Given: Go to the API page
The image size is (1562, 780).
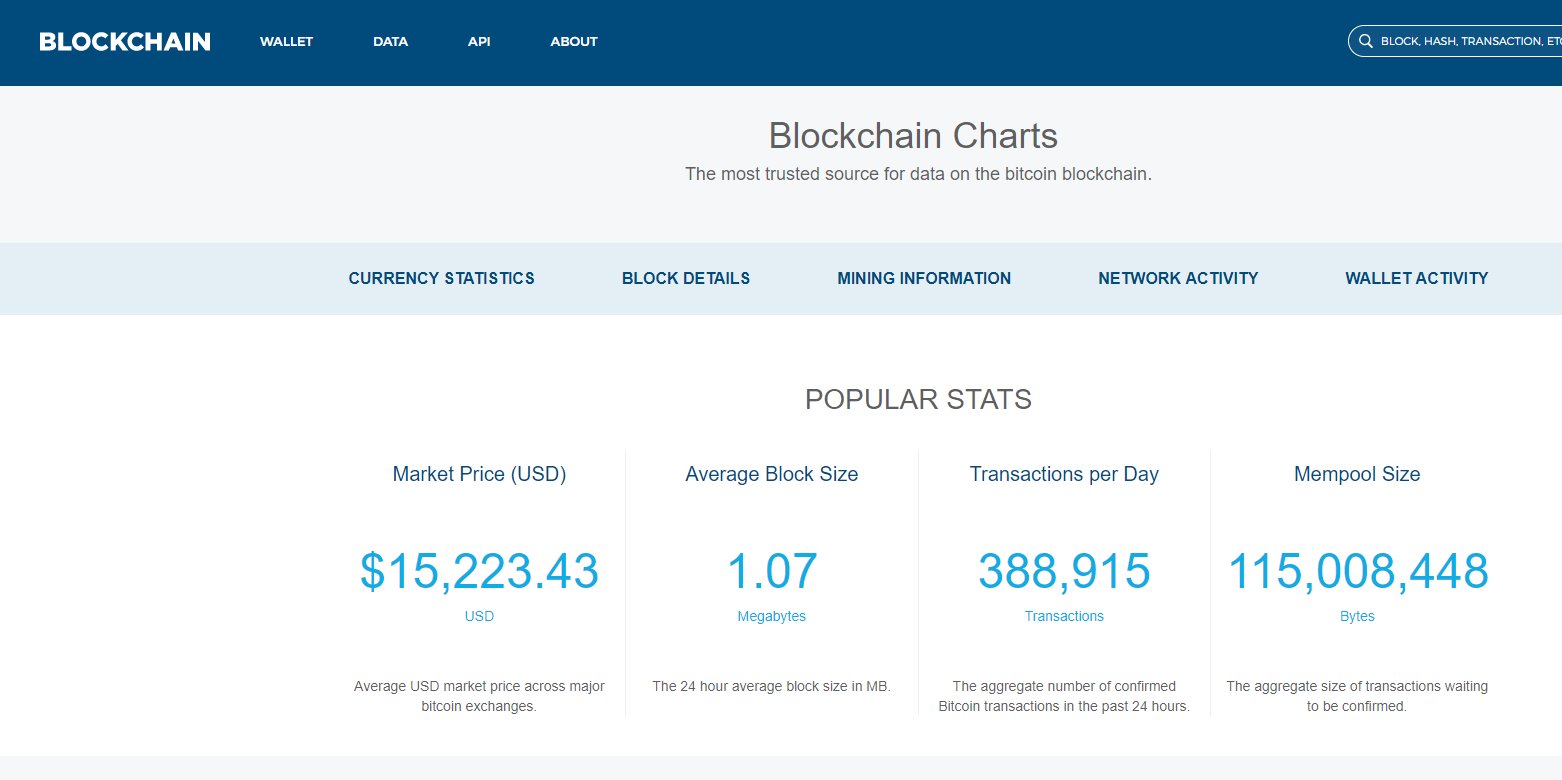Looking at the screenshot, I should [x=479, y=42].
